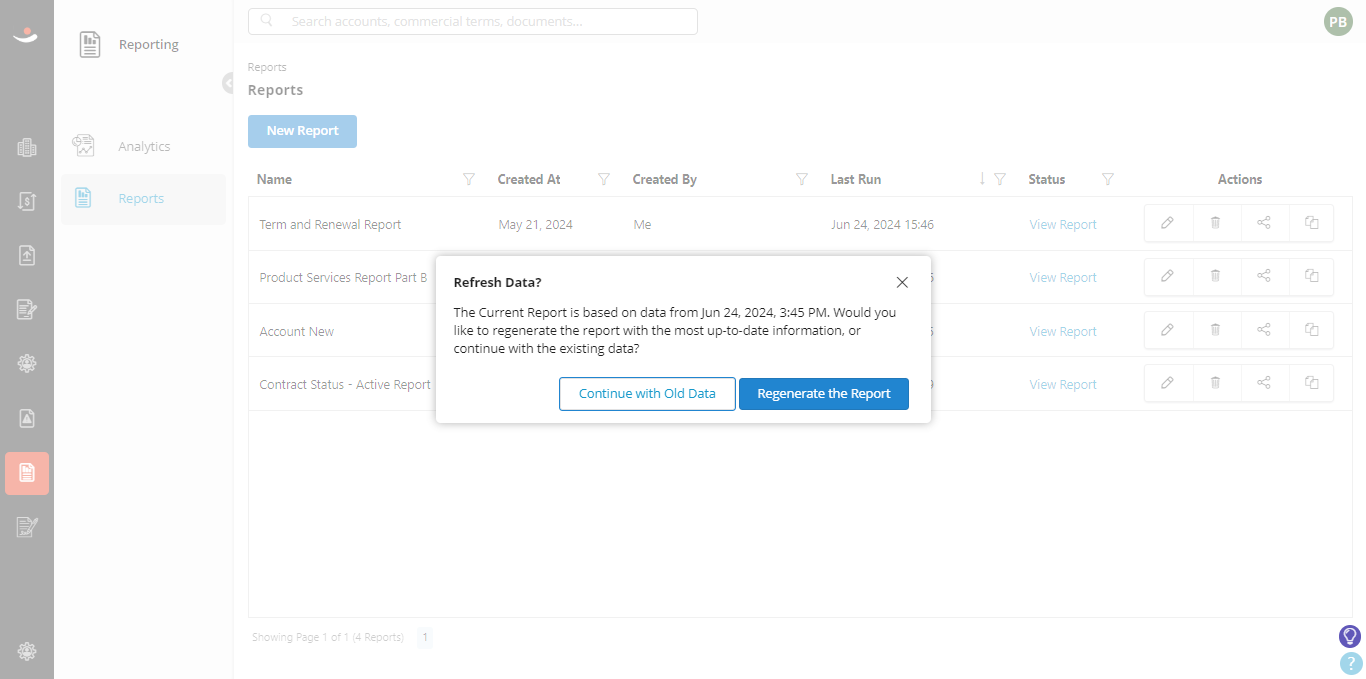Click 'May 21, 2024' created date
The width and height of the screenshot is (1366, 679).
click(536, 225)
